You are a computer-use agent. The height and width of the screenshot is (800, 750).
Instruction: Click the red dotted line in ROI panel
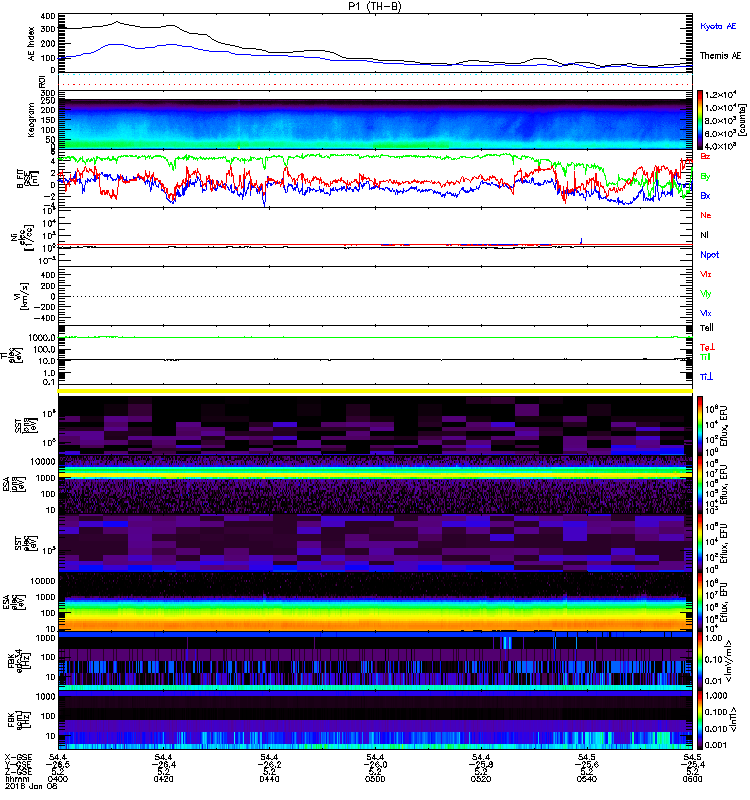[x=375, y=84]
